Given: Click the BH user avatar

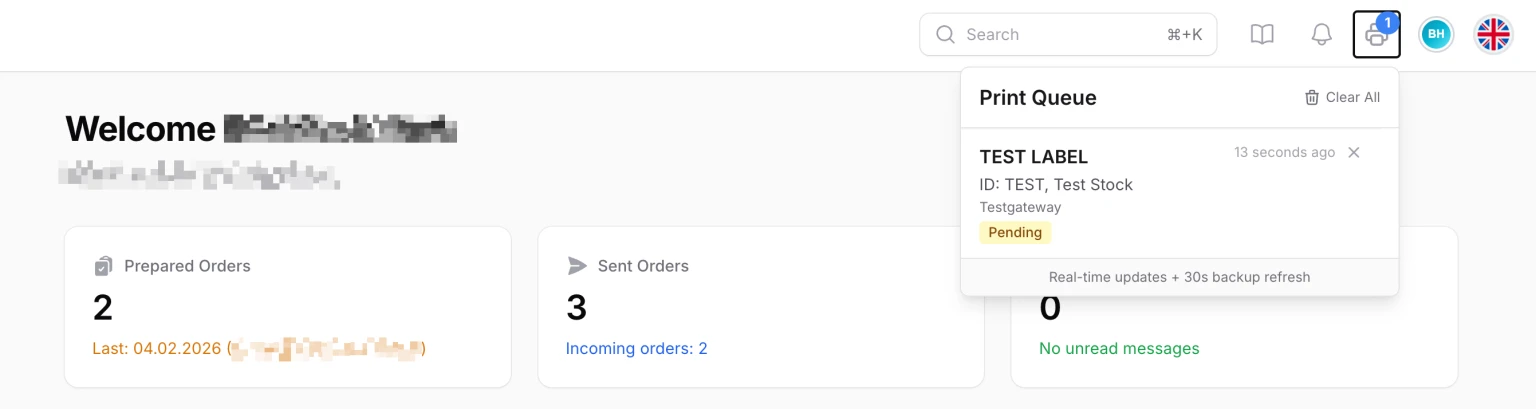Looking at the screenshot, I should tap(1436, 35).
